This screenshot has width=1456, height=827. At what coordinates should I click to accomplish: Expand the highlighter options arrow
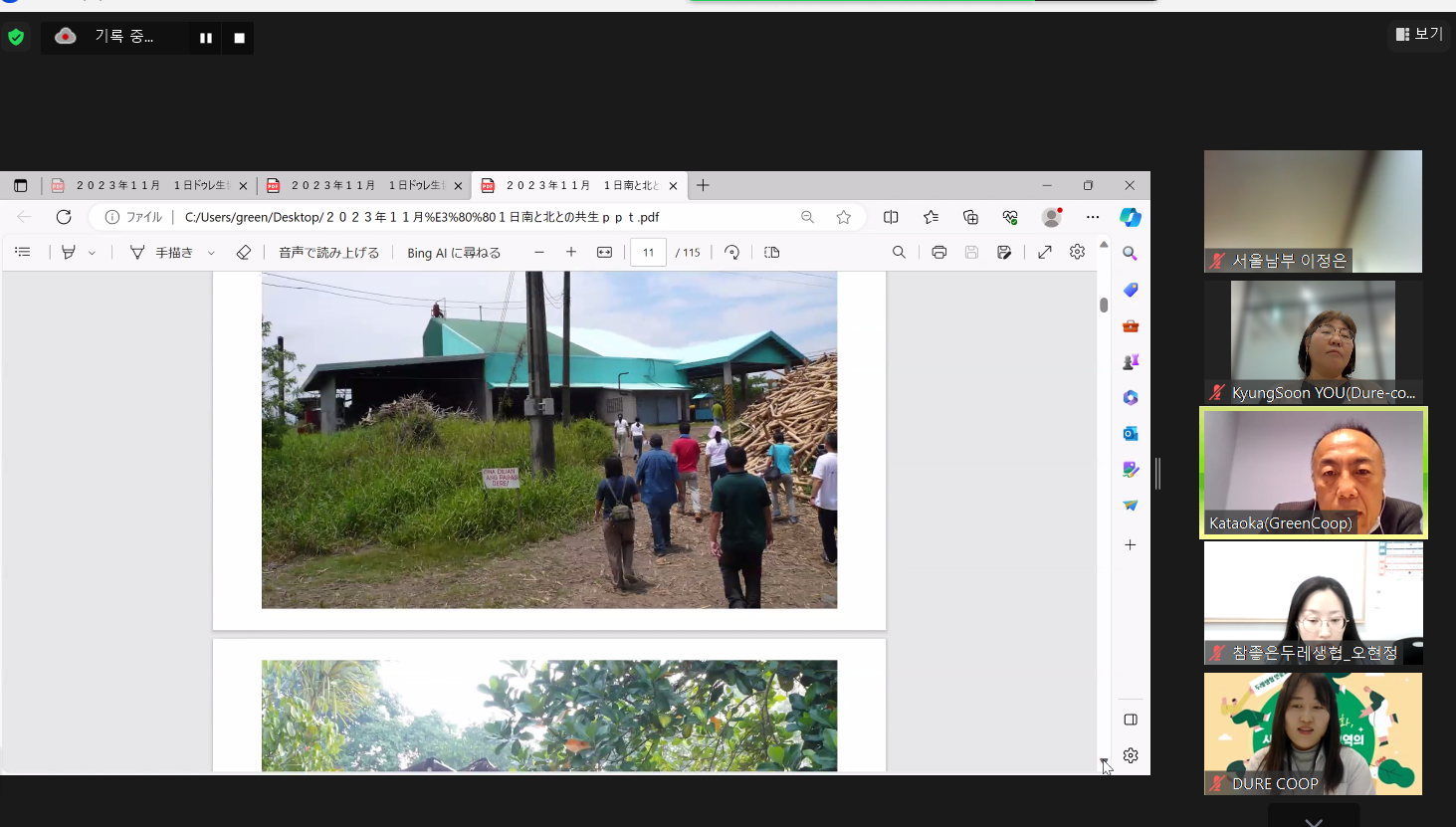point(92,254)
